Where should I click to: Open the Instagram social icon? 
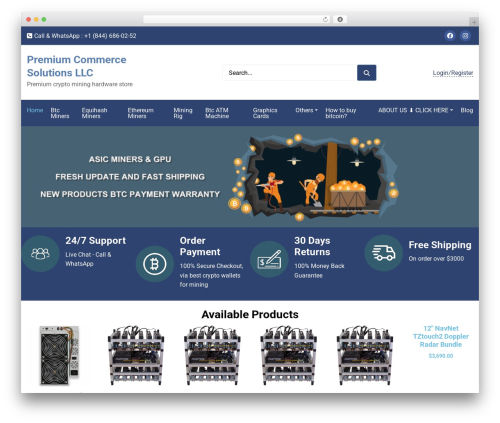(x=465, y=36)
